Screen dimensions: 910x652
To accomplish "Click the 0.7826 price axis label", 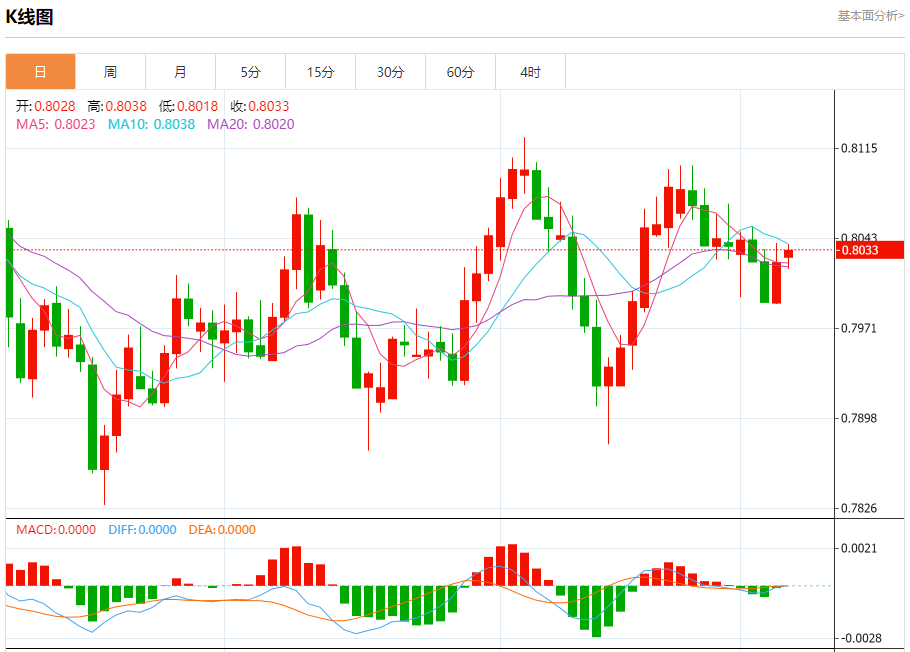I will pyautogui.click(x=859, y=508).
